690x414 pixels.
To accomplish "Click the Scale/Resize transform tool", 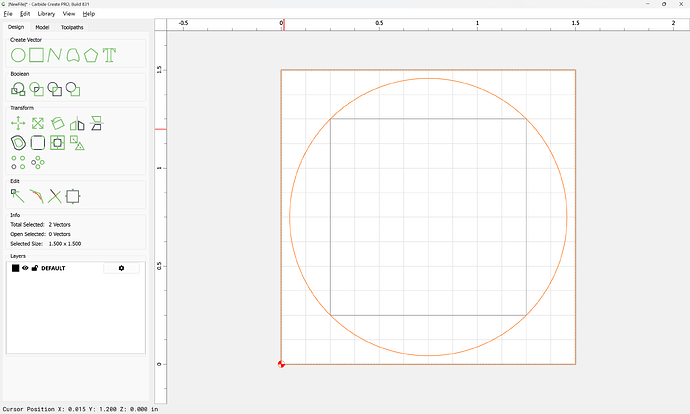I will [x=37, y=123].
